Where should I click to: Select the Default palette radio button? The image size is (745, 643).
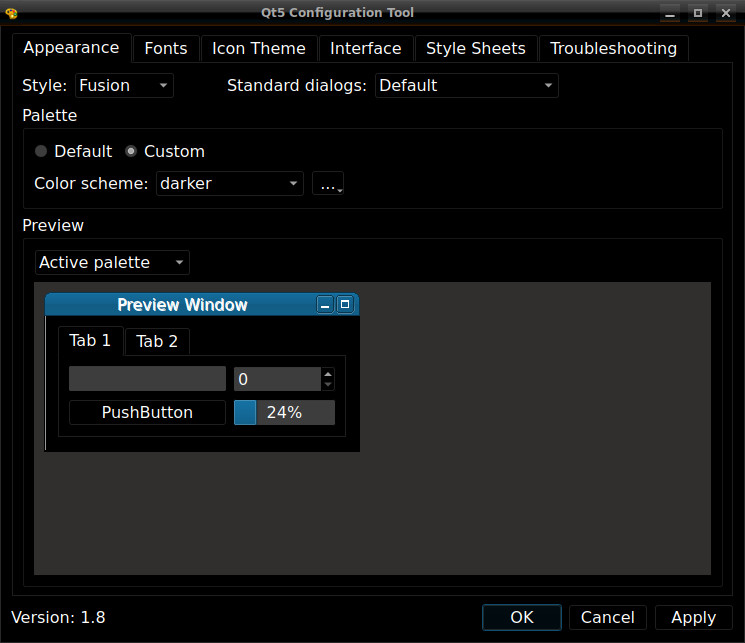[74, 151]
